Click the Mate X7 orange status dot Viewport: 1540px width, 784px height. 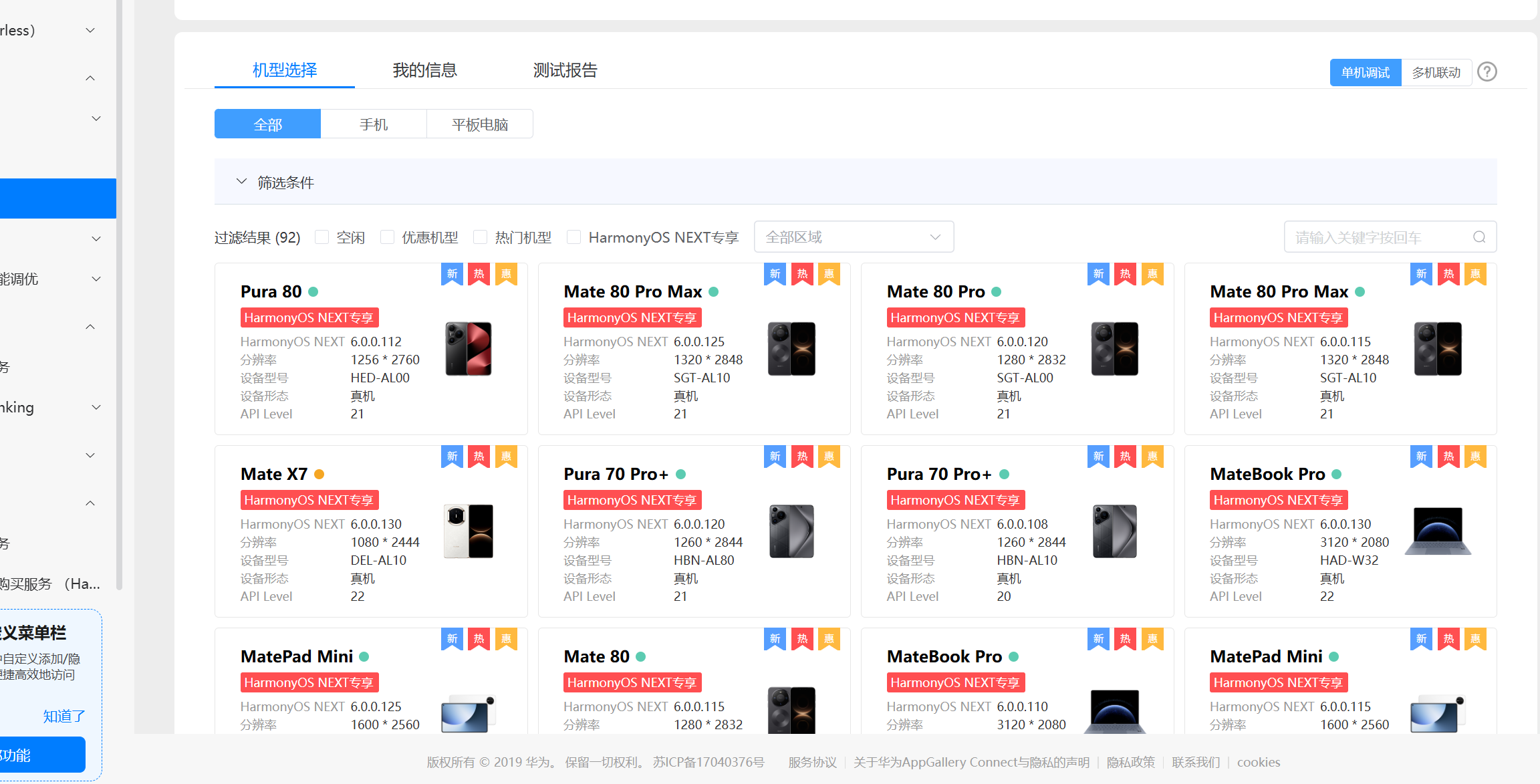pos(319,475)
